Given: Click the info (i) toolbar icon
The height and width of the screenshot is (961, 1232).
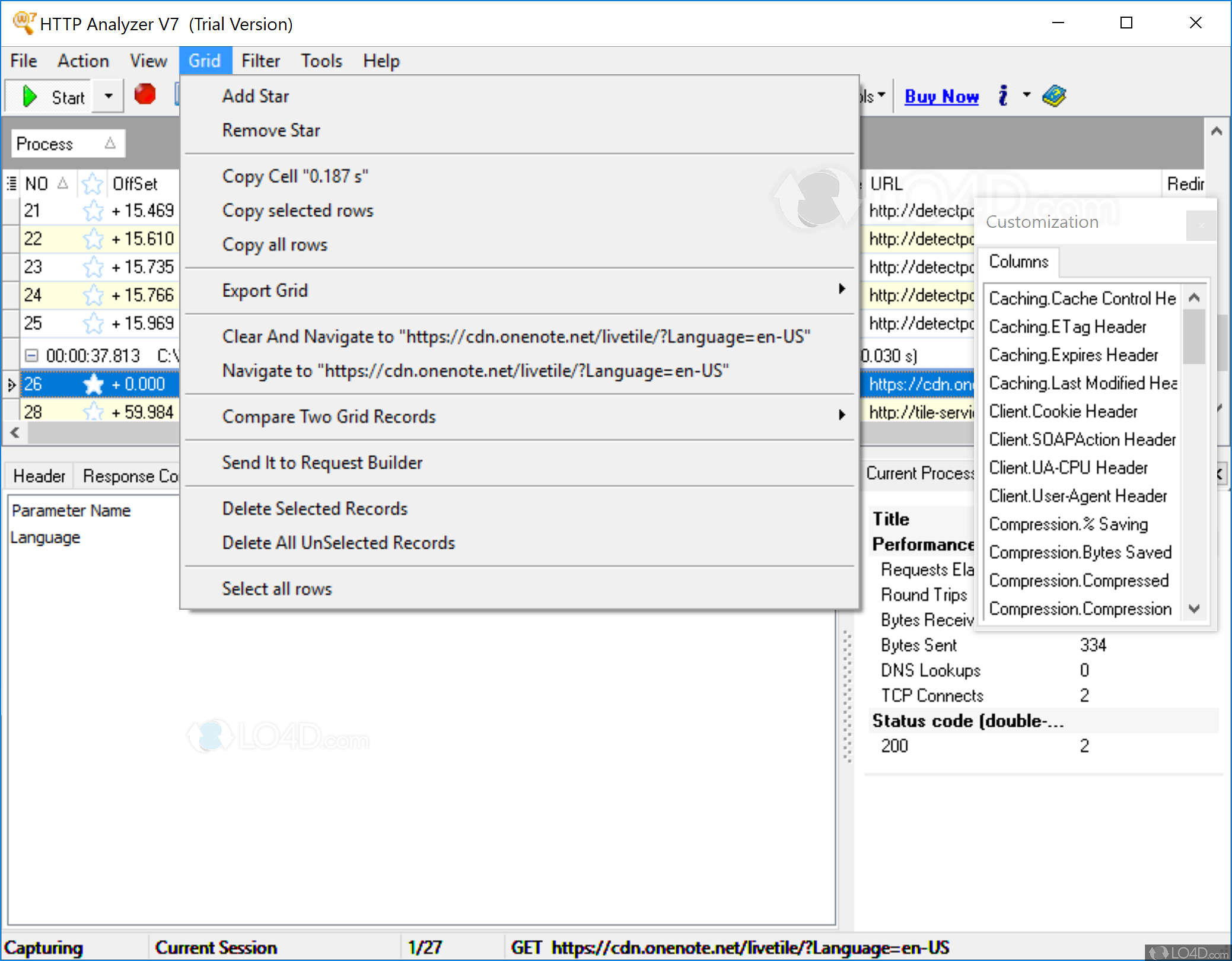Looking at the screenshot, I should click(x=1002, y=95).
